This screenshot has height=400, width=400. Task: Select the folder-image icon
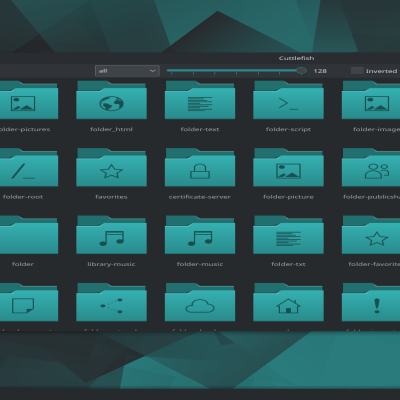click(x=371, y=100)
